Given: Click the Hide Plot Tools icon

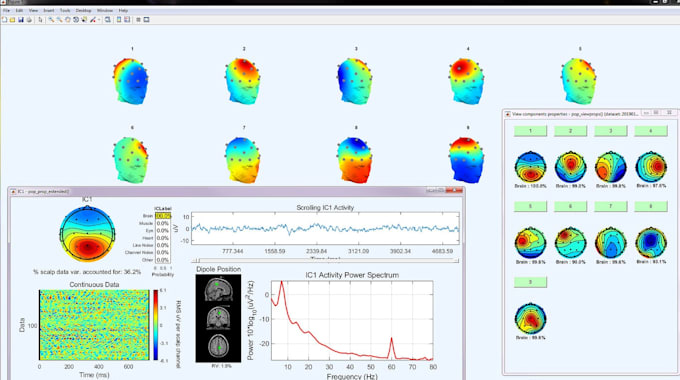Looking at the screenshot, I should 138,20.
